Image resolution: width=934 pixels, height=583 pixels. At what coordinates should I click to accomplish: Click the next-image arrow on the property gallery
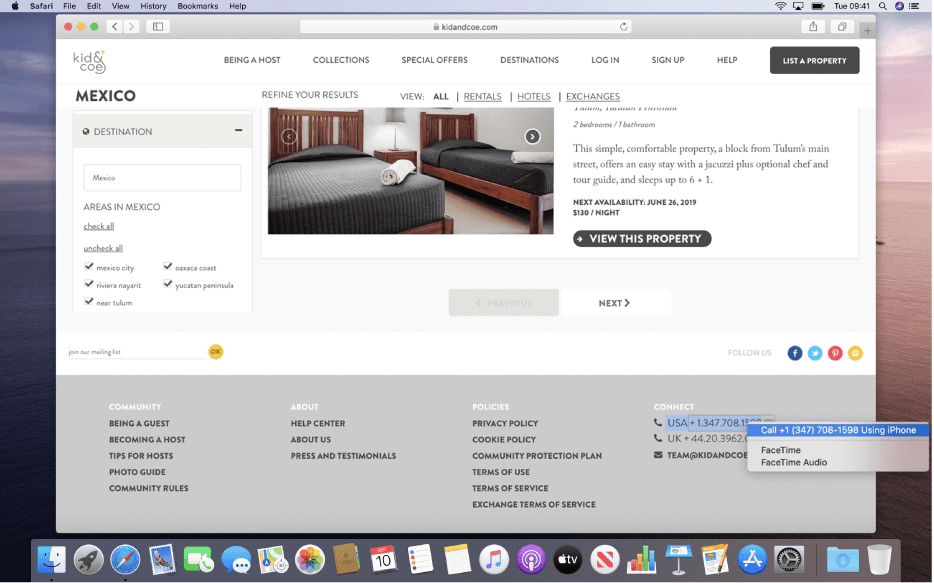coord(533,135)
